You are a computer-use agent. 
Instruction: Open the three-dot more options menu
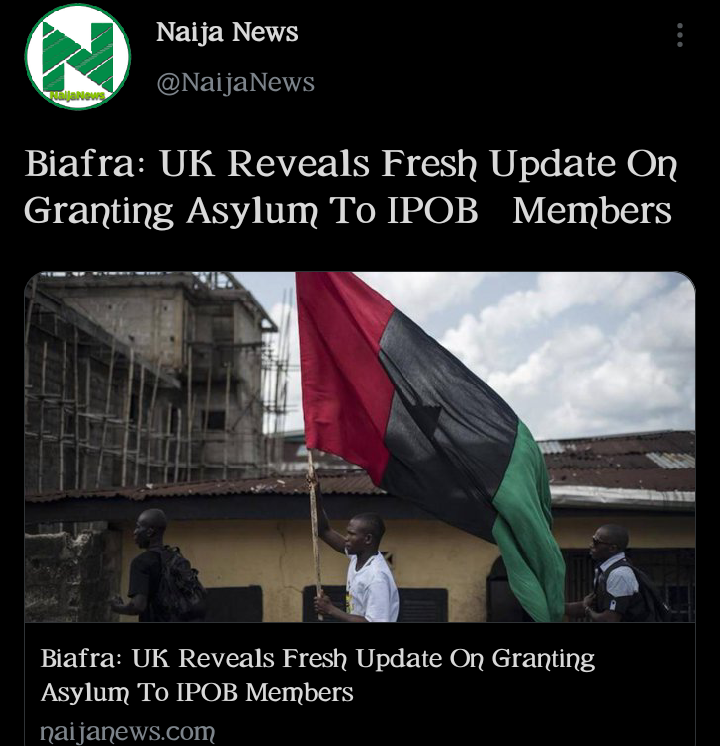pyautogui.click(x=680, y=35)
